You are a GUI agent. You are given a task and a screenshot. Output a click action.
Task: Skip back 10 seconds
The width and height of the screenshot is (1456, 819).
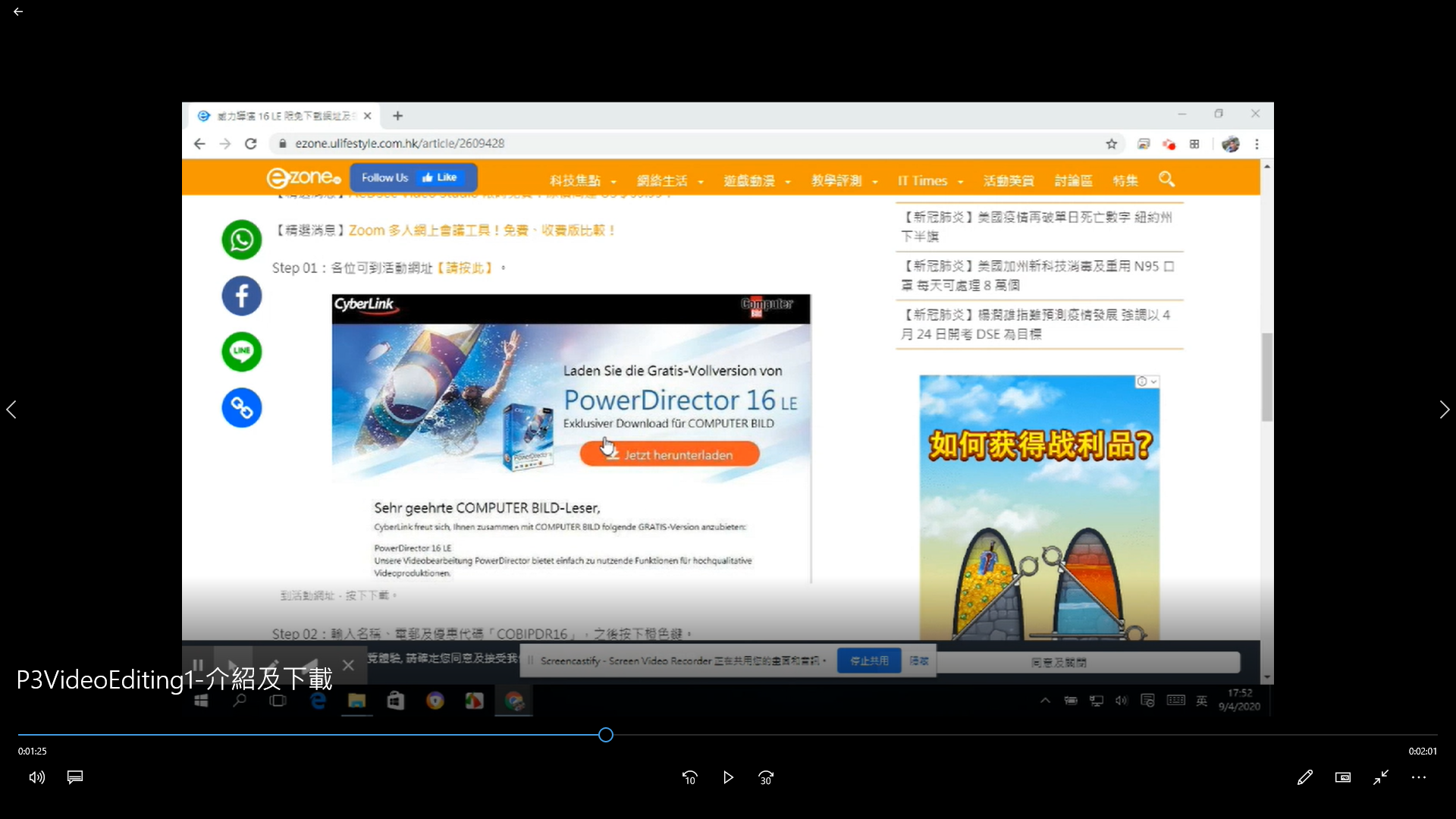pyautogui.click(x=689, y=777)
